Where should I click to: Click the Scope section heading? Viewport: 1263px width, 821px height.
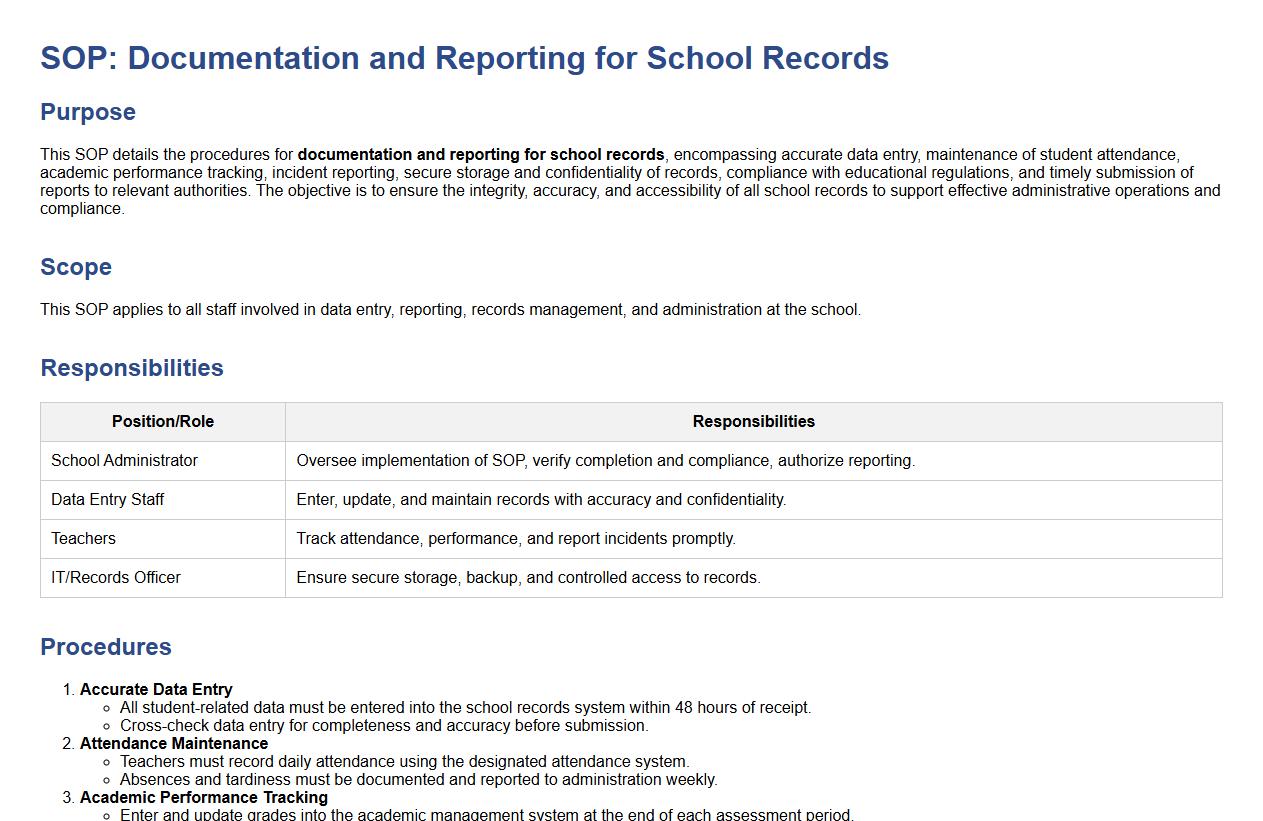(x=76, y=267)
